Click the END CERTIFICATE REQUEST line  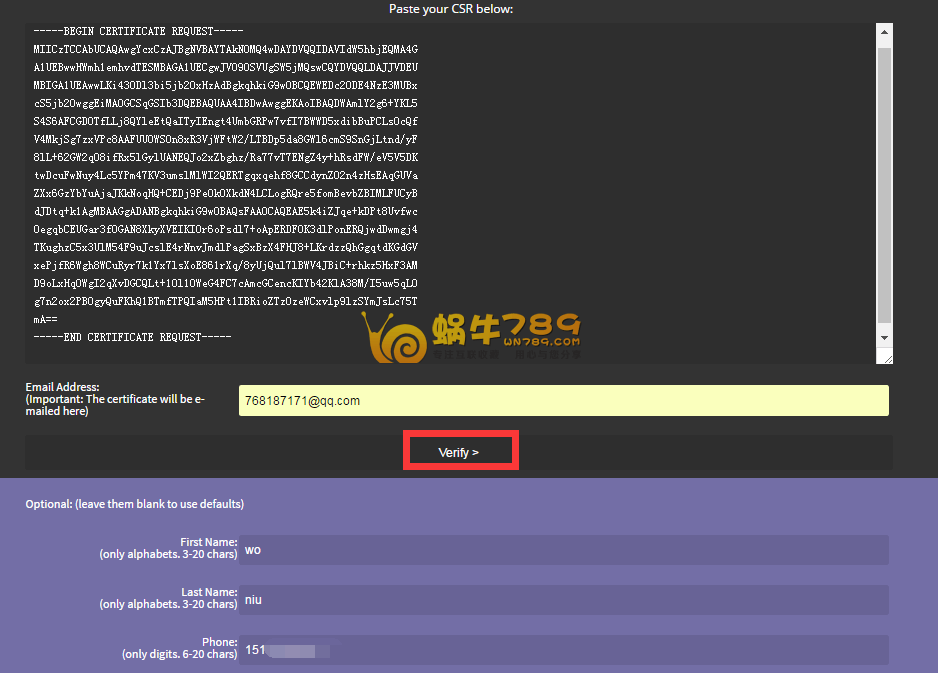tap(132, 337)
